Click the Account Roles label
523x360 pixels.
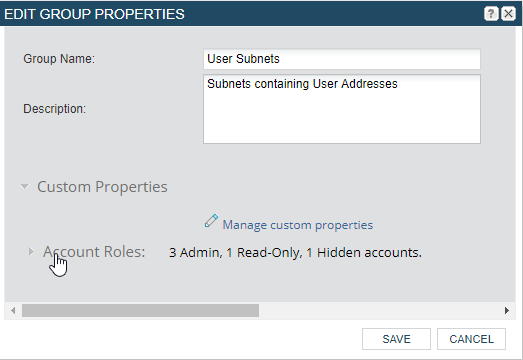pyautogui.click(x=94, y=252)
